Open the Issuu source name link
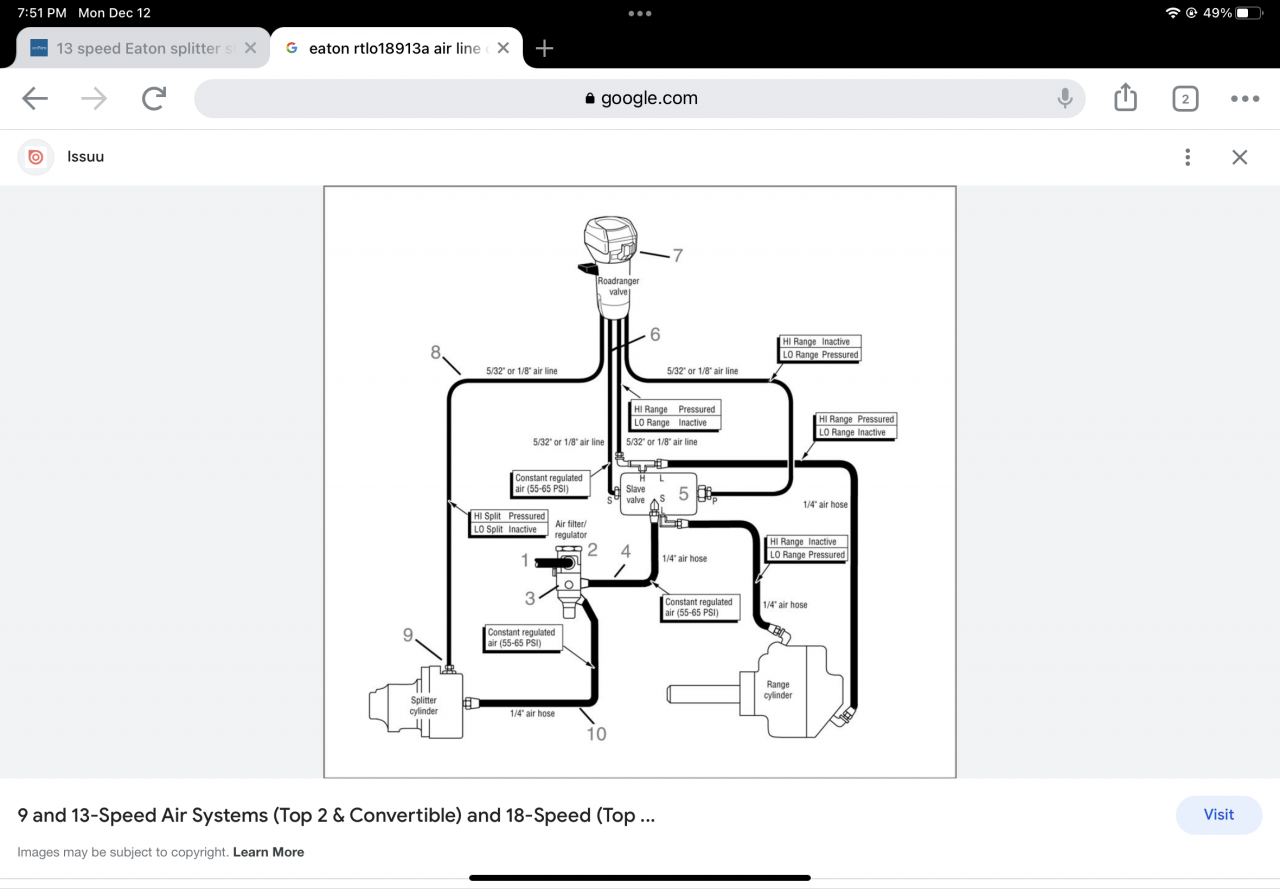1280x889 pixels. click(85, 157)
